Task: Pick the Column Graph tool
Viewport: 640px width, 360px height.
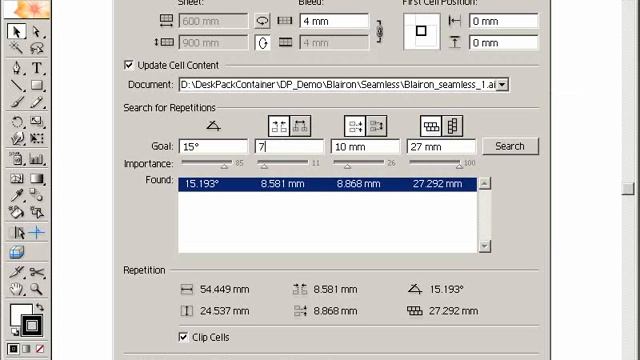Action: 36,159
